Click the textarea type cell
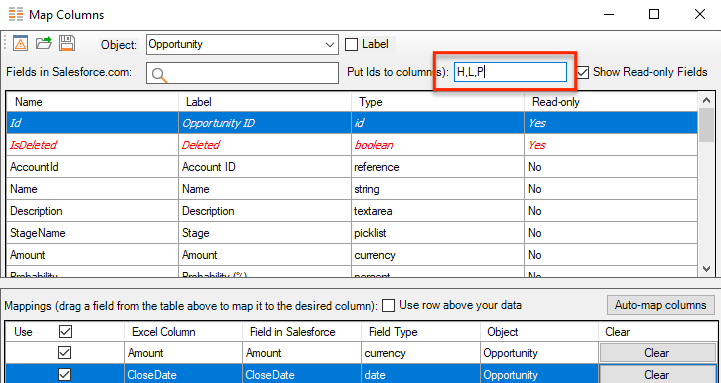721x383 pixels. [438, 211]
